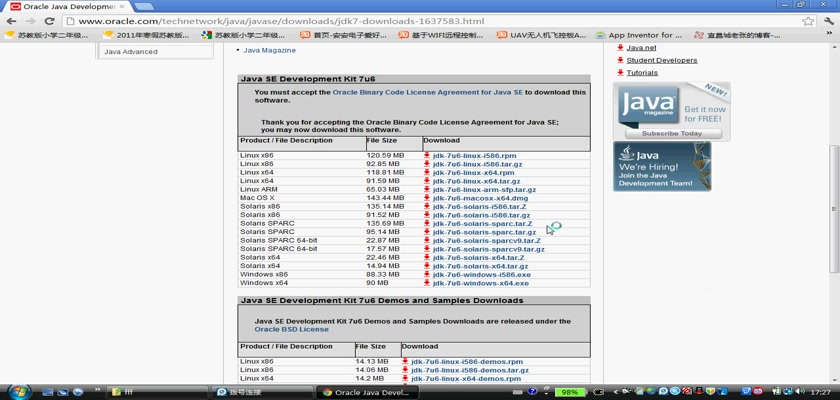Download jdk-7u6-linux-arm-sfp.tar.gz
840x400 pixels.
[x=484, y=190]
